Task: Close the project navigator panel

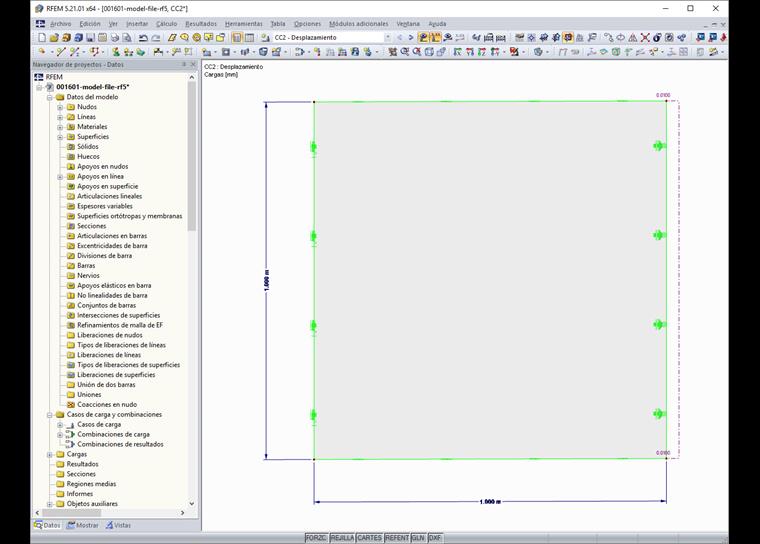Action: [x=193, y=64]
